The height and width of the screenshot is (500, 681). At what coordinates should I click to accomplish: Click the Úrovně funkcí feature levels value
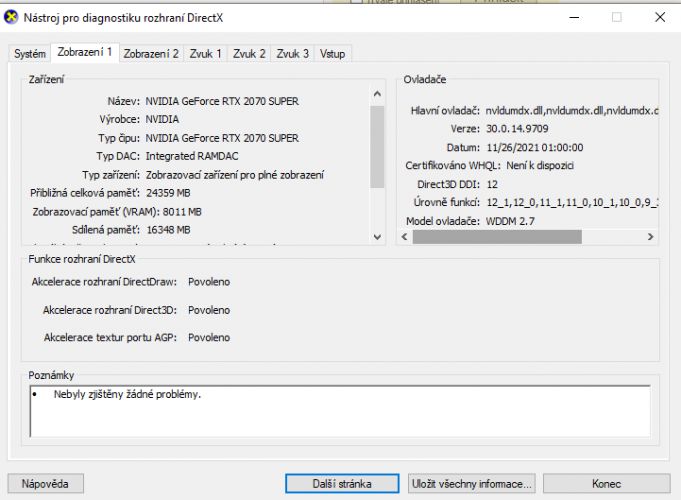tap(572, 202)
